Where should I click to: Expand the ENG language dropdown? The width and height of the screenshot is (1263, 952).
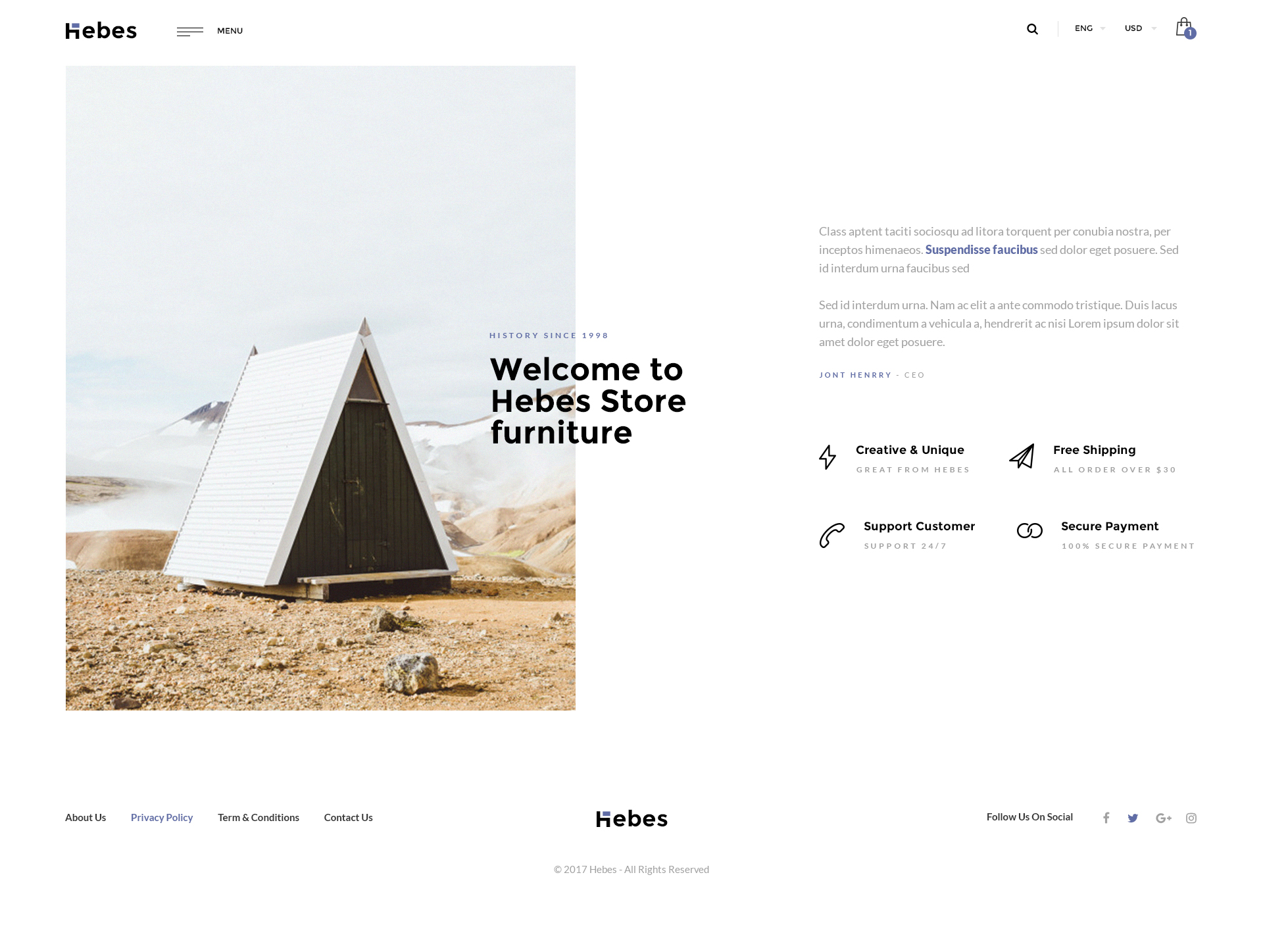(x=1090, y=28)
